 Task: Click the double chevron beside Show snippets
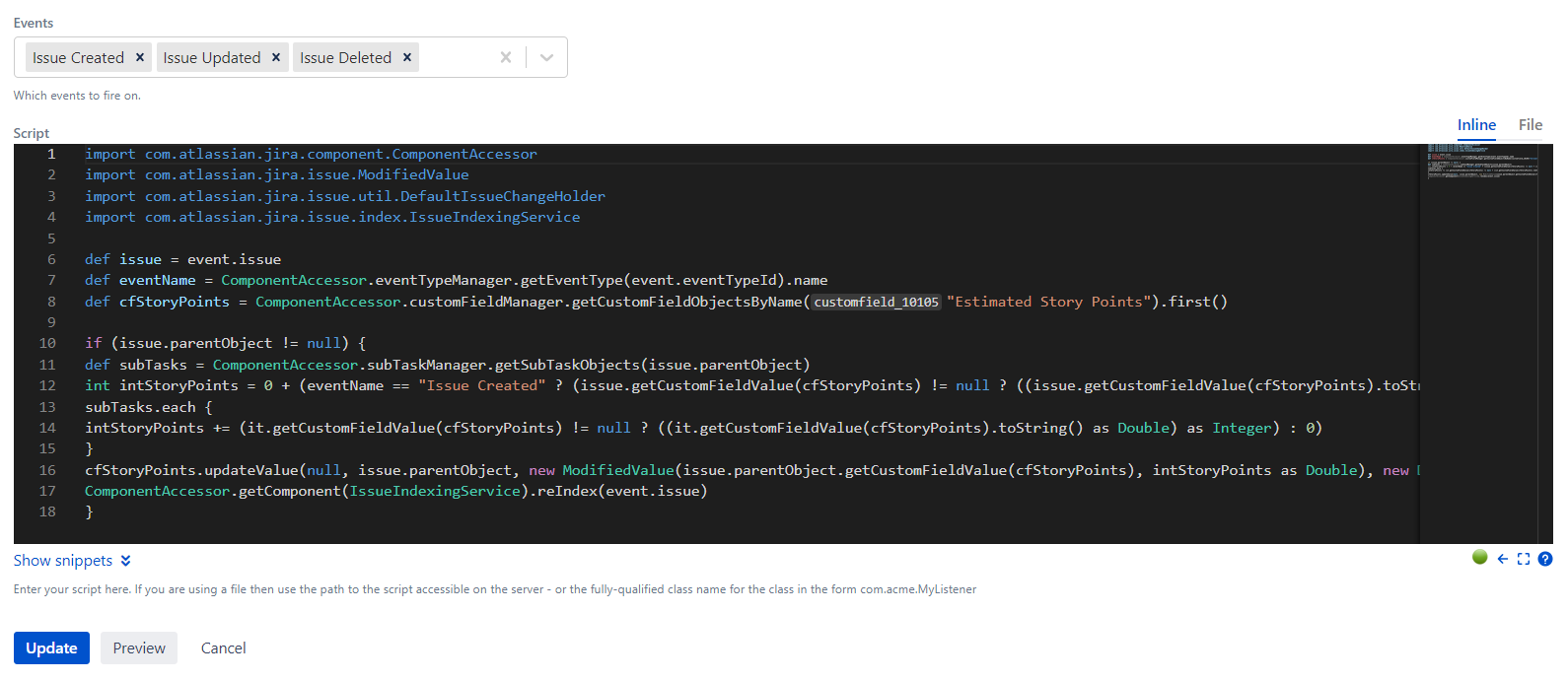[x=125, y=561]
